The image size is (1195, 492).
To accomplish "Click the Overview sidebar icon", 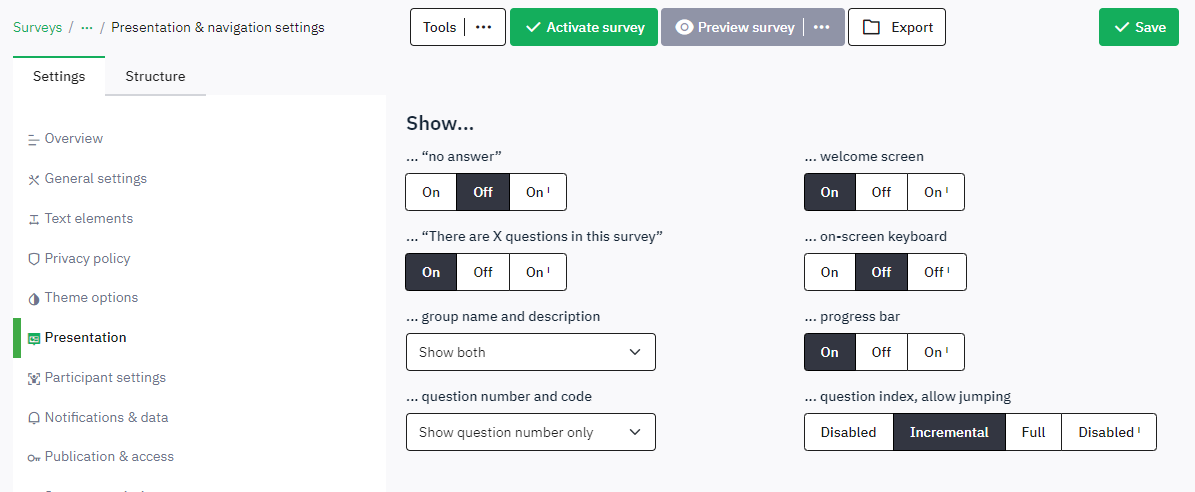I will click(x=34, y=139).
